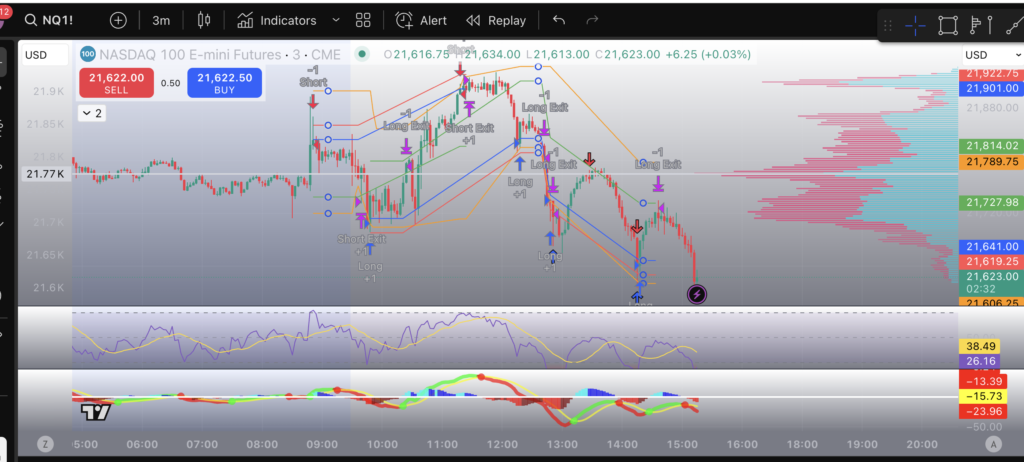Click the Alert button
The image size is (1024, 462).
click(x=421, y=20)
